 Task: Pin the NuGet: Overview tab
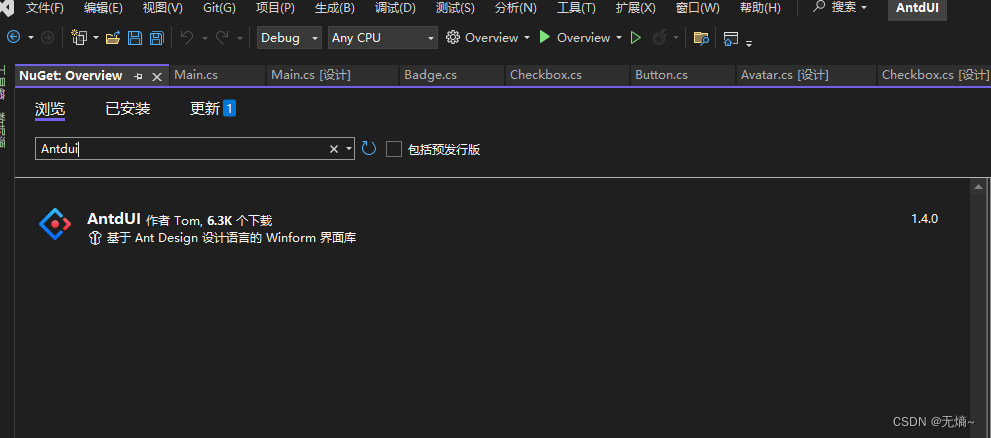coord(139,76)
